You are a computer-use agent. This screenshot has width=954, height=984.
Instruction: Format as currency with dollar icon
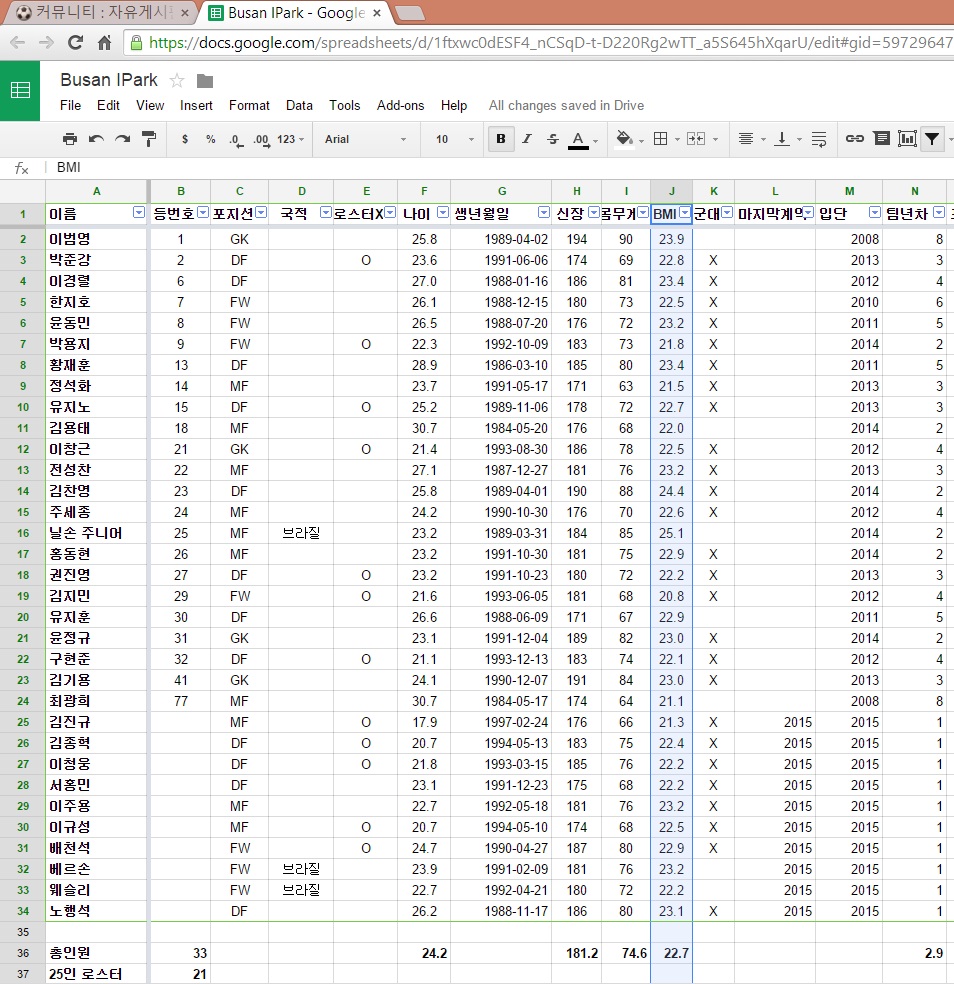(185, 139)
